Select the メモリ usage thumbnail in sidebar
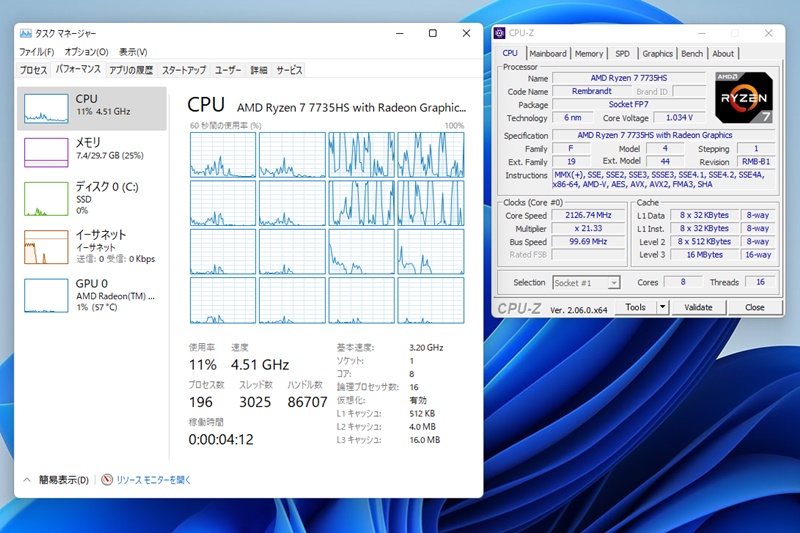The image size is (800, 533). [47, 152]
